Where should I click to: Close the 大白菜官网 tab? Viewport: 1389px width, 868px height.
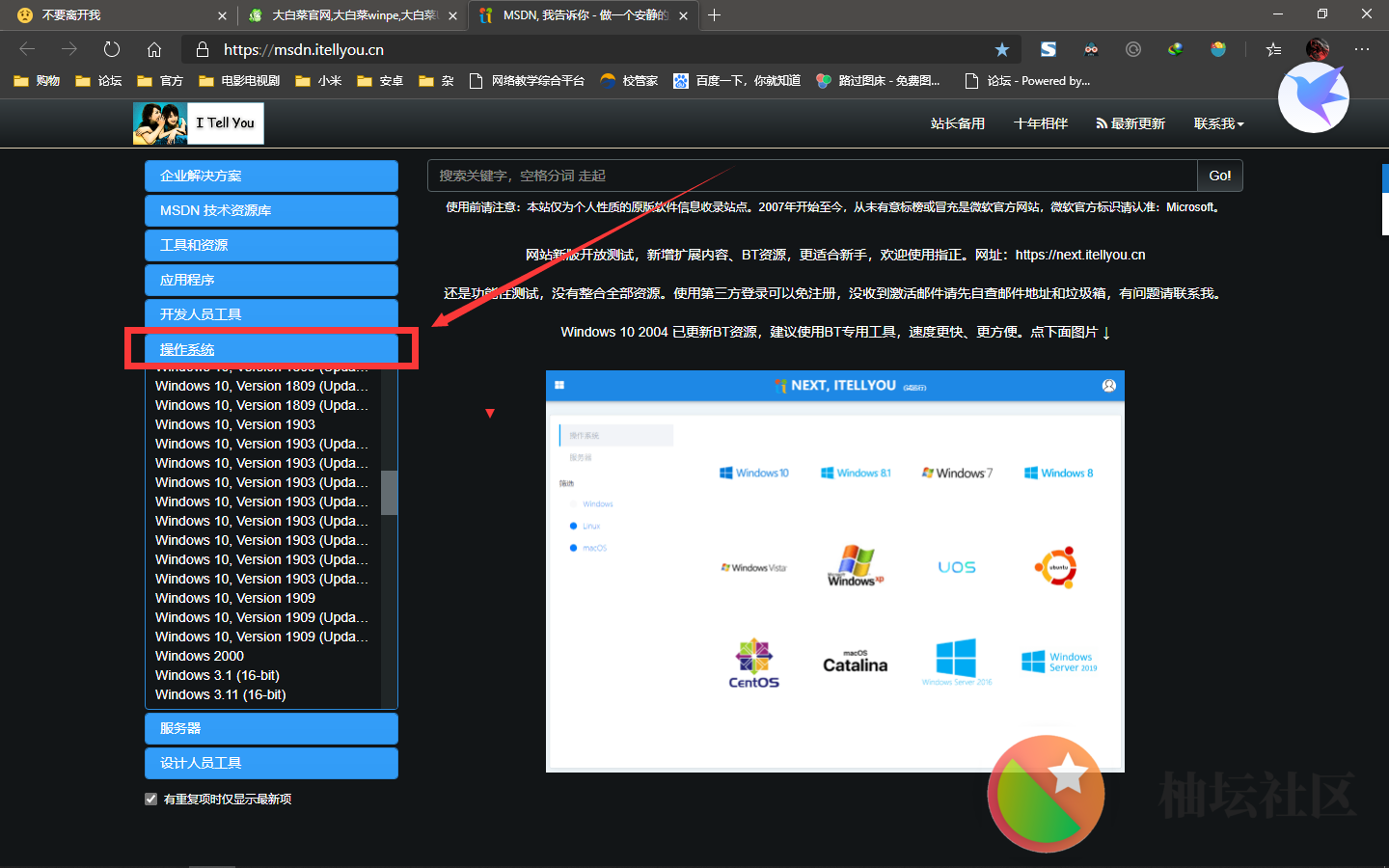pos(452,15)
